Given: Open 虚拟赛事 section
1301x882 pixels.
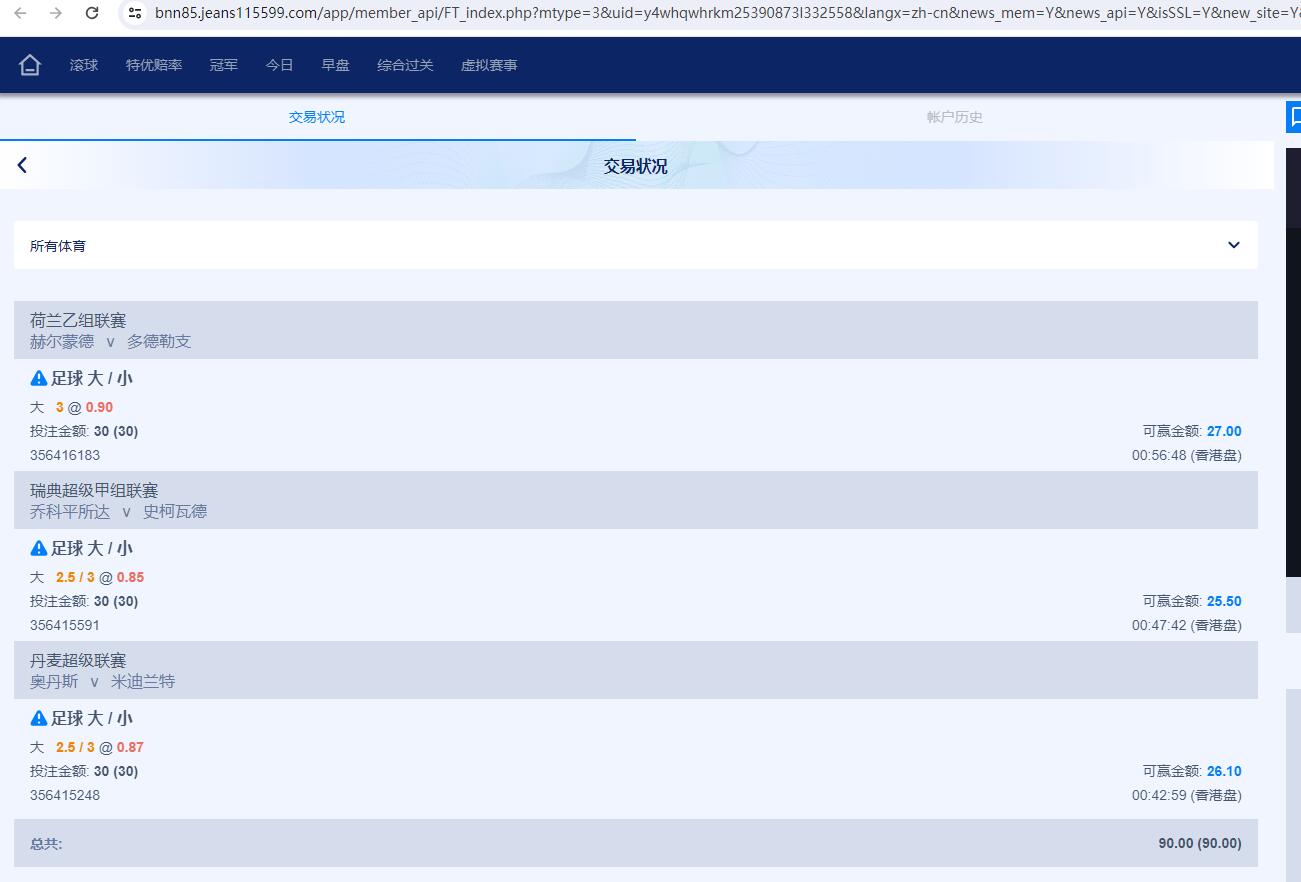Looking at the screenshot, I should pyautogui.click(x=489, y=65).
